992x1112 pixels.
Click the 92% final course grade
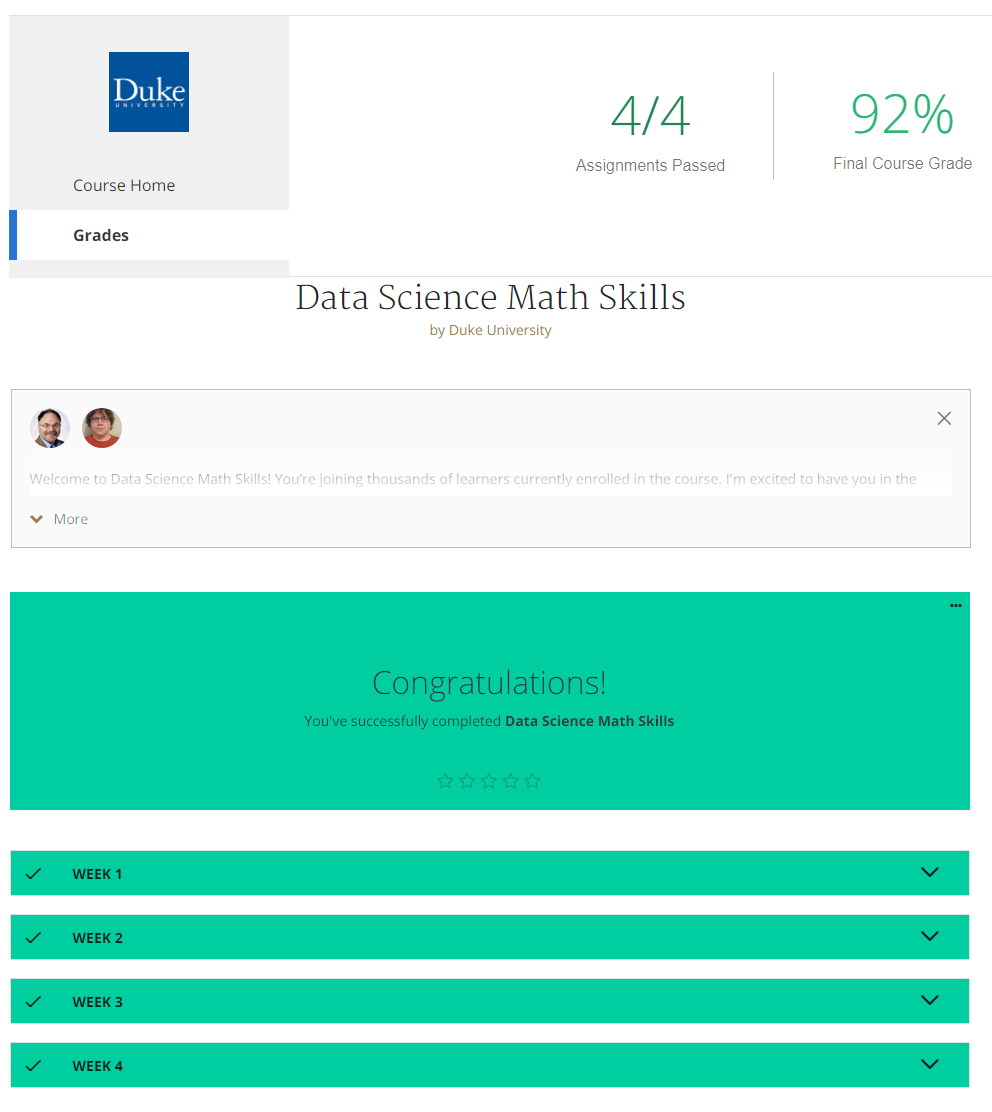pos(902,115)
